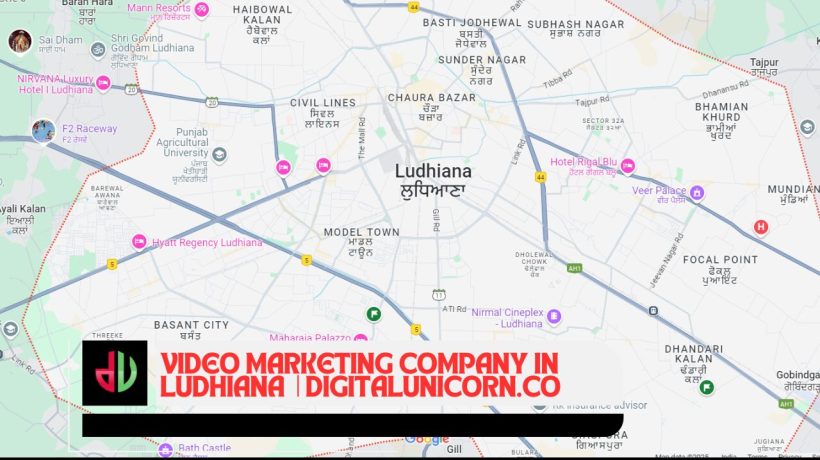Click the Hyatt Regency Ludhiana hotel pin
Screen dimensions: 820x460
click(x=139, y=242)
